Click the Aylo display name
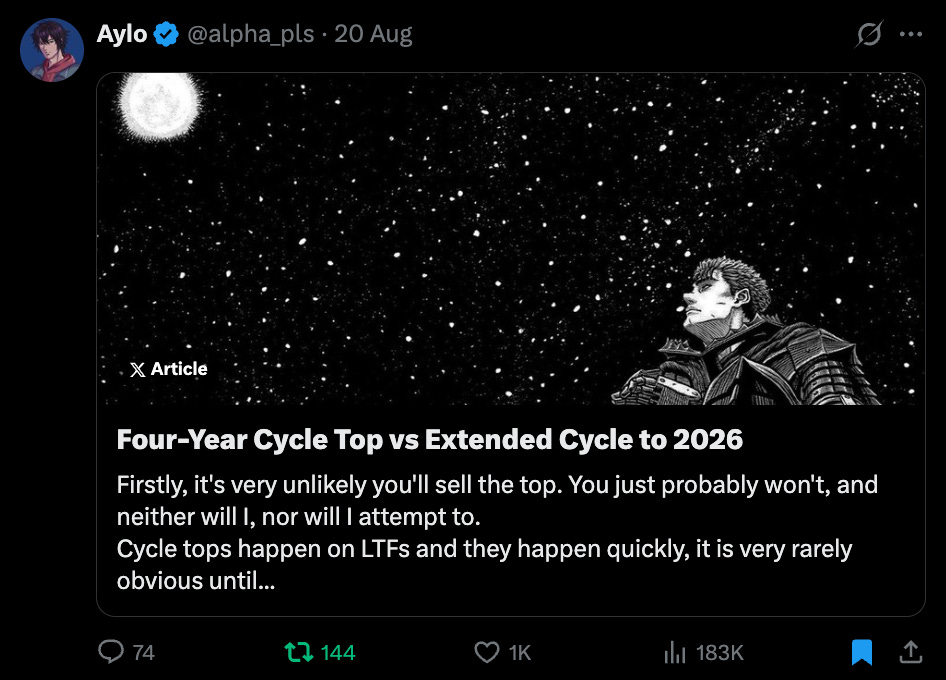The width and height of the screenshot is (946, 680). [122, 34]
